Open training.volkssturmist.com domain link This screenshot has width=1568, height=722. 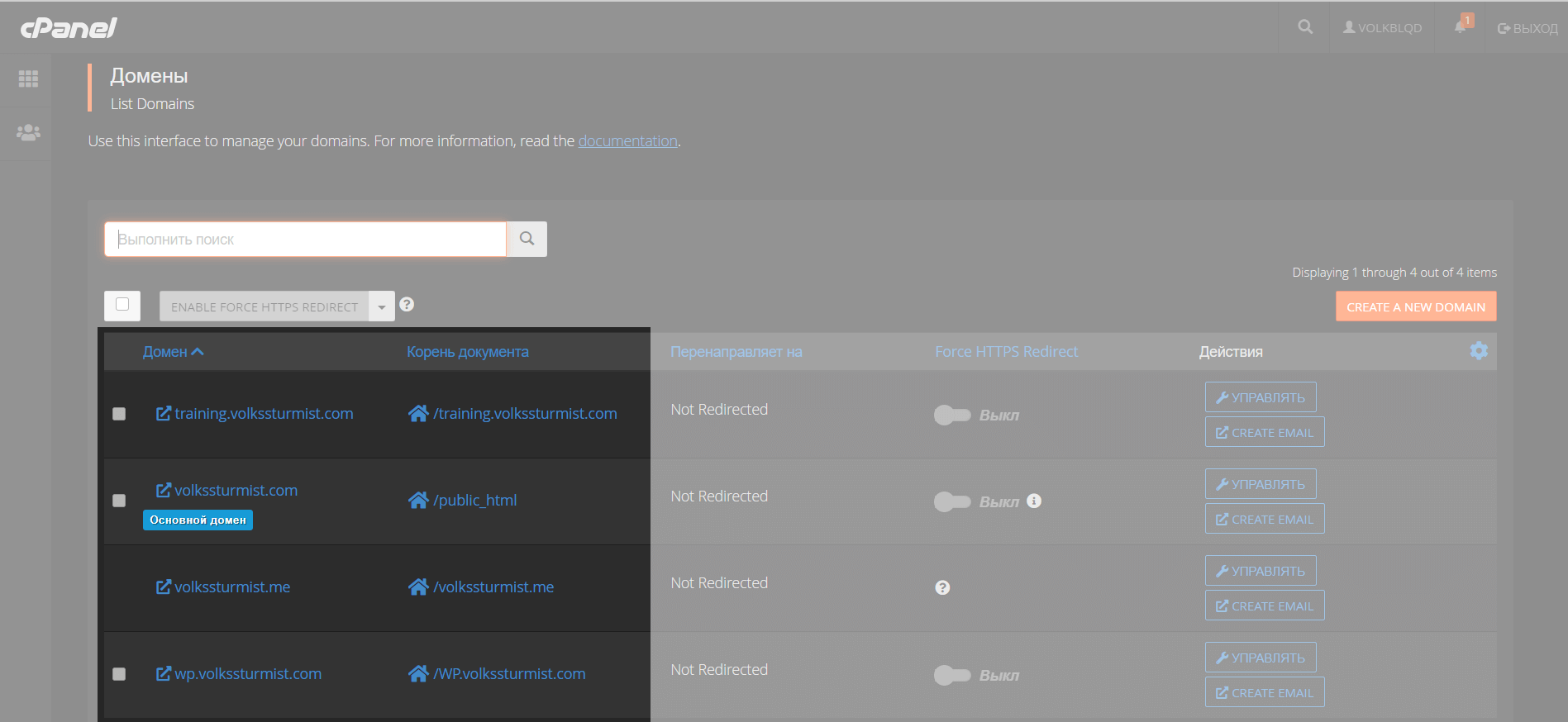[264, 413]
